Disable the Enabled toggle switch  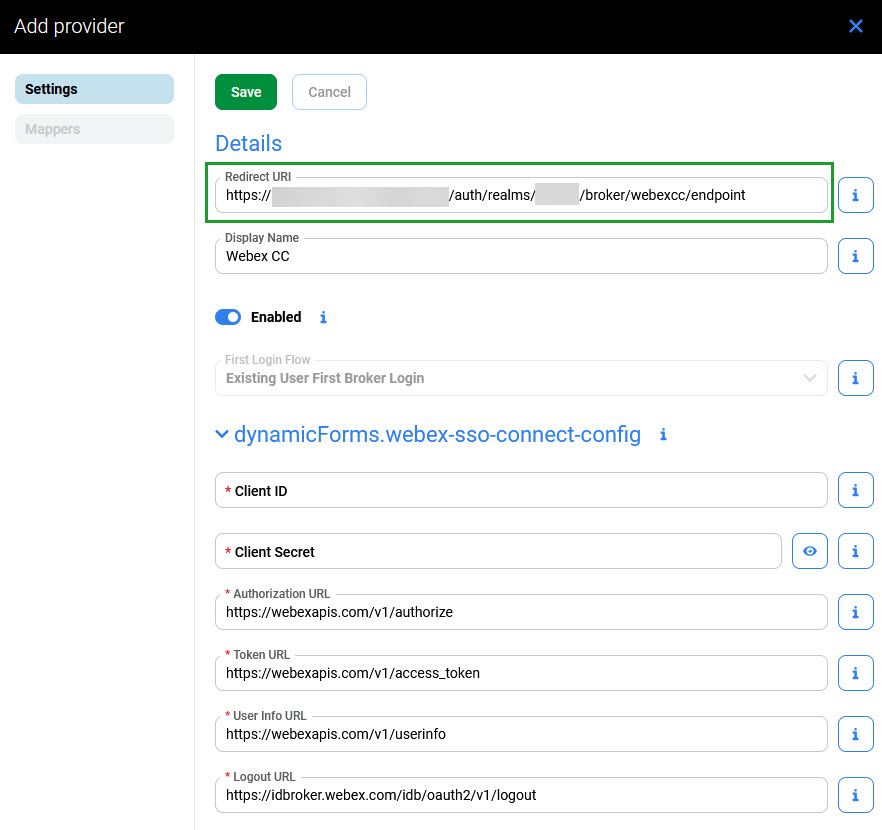[228, 317]
